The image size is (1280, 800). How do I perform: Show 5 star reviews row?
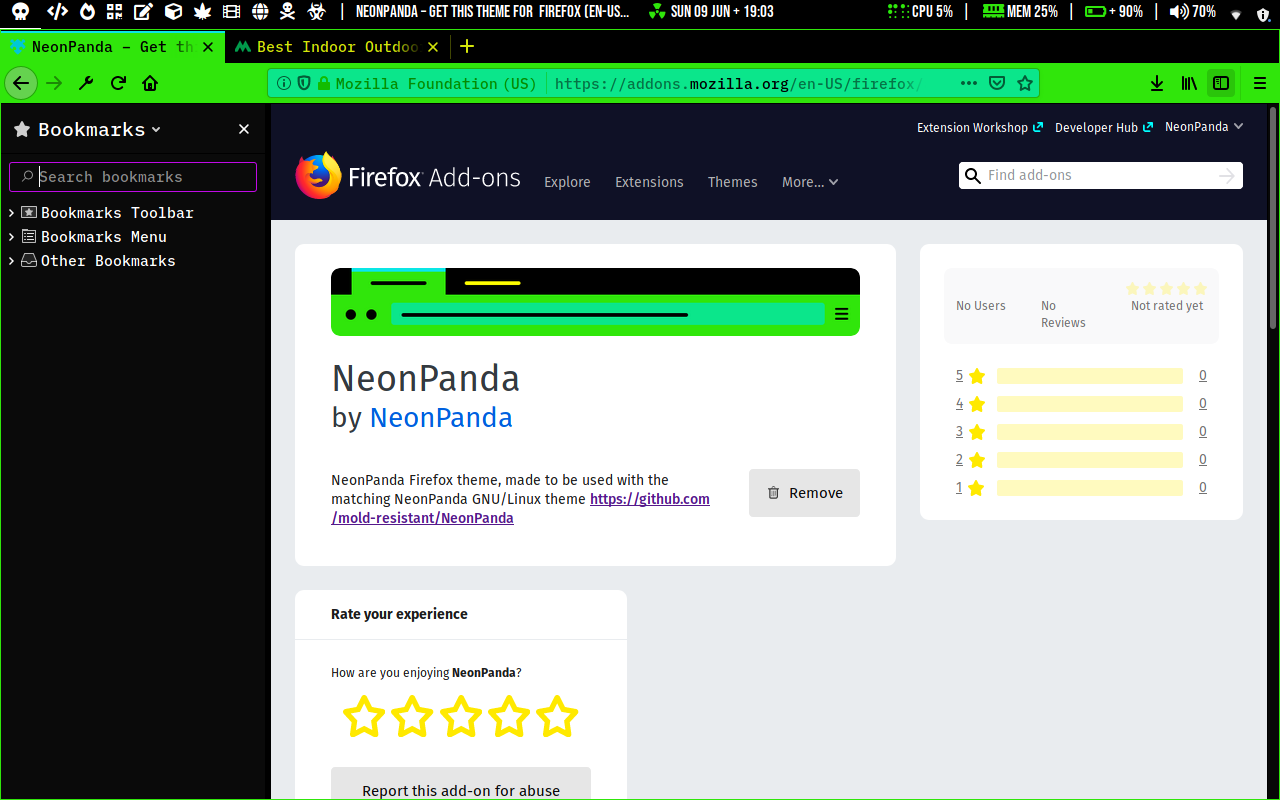[x=1081, y=376]
